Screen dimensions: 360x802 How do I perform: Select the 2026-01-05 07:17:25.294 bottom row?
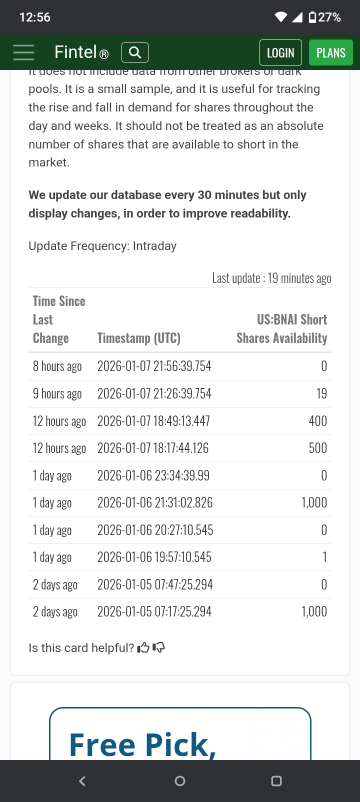(x=180, y=612)
